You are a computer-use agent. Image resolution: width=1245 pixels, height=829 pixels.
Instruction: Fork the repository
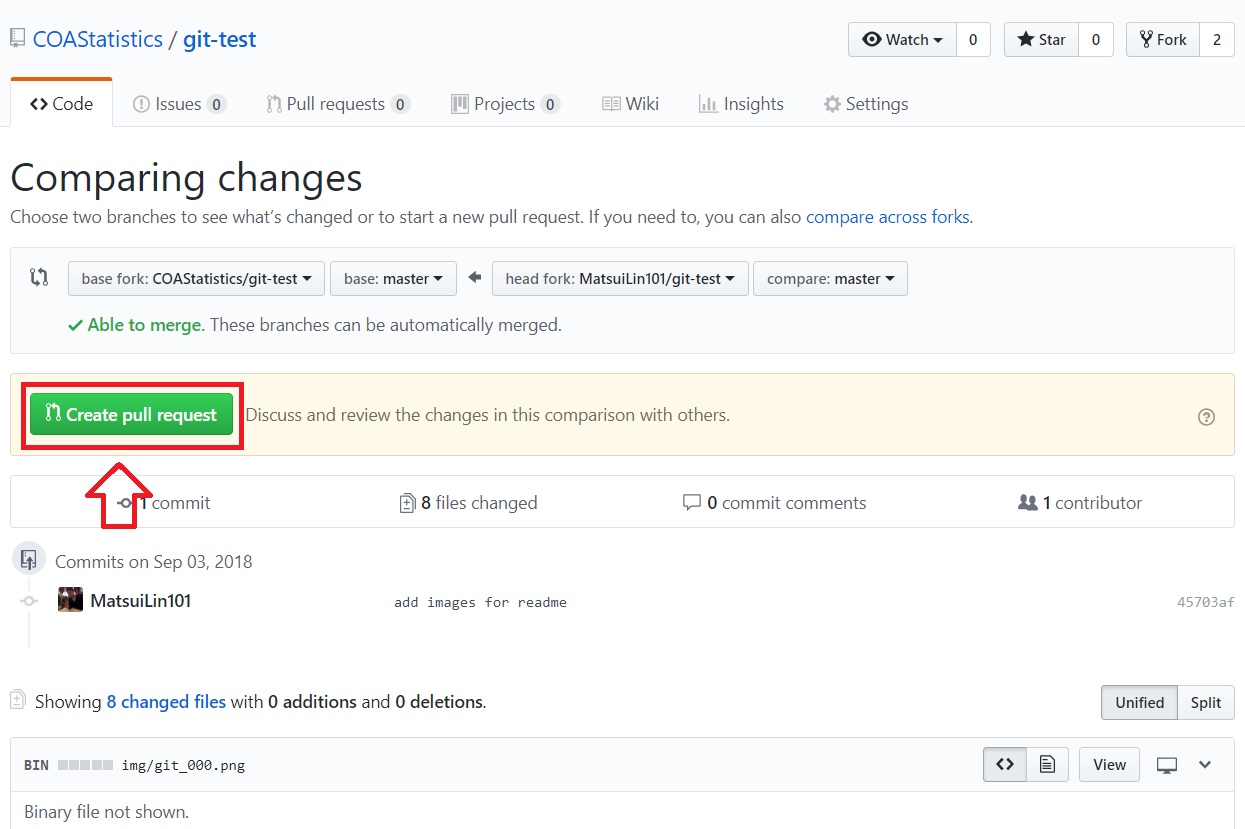1163,40
